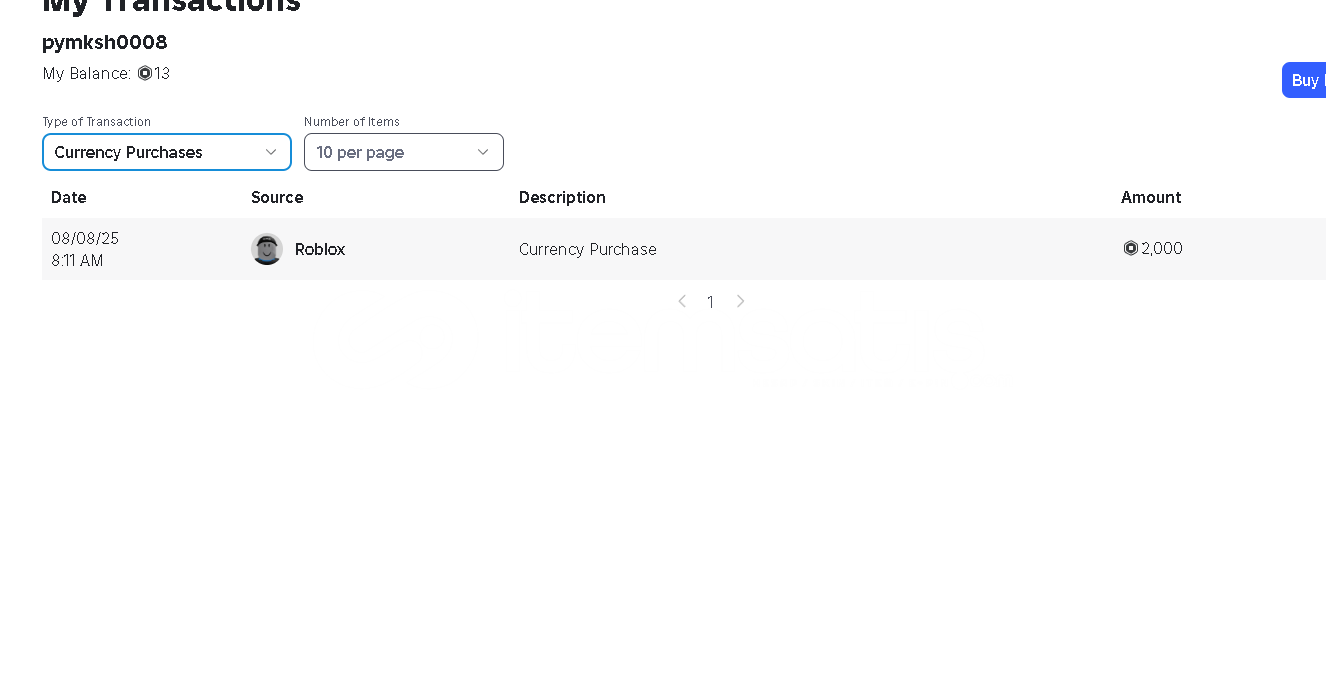The height and width of the screenshot is (679, 1326).
Task: Click the Amount column header
Action: coord(1151,197)
